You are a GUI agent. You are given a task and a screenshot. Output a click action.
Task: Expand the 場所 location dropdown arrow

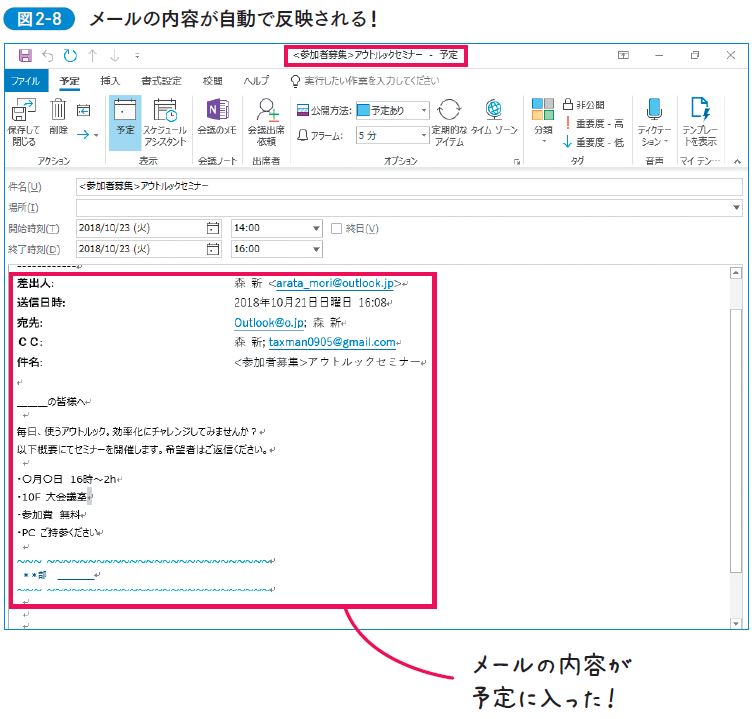click(x=736, y=207)
